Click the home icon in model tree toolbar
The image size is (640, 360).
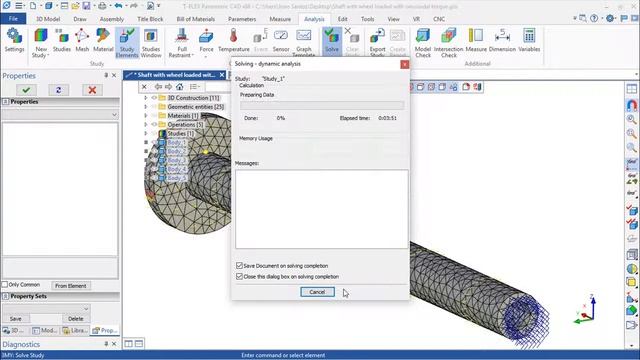tap(180, 87)
